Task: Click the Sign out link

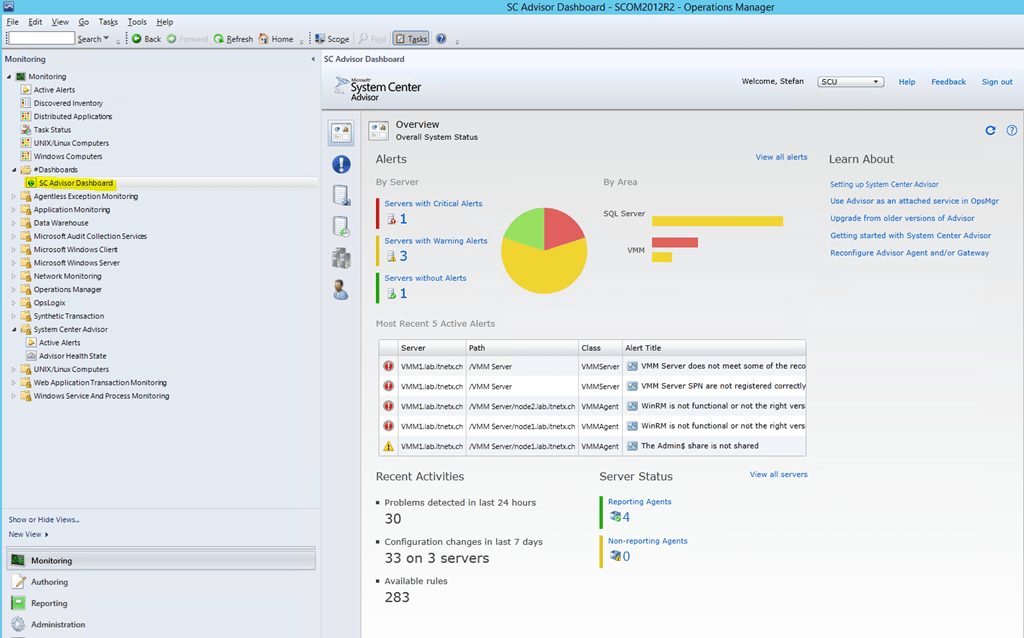Action: click(997, 82)
